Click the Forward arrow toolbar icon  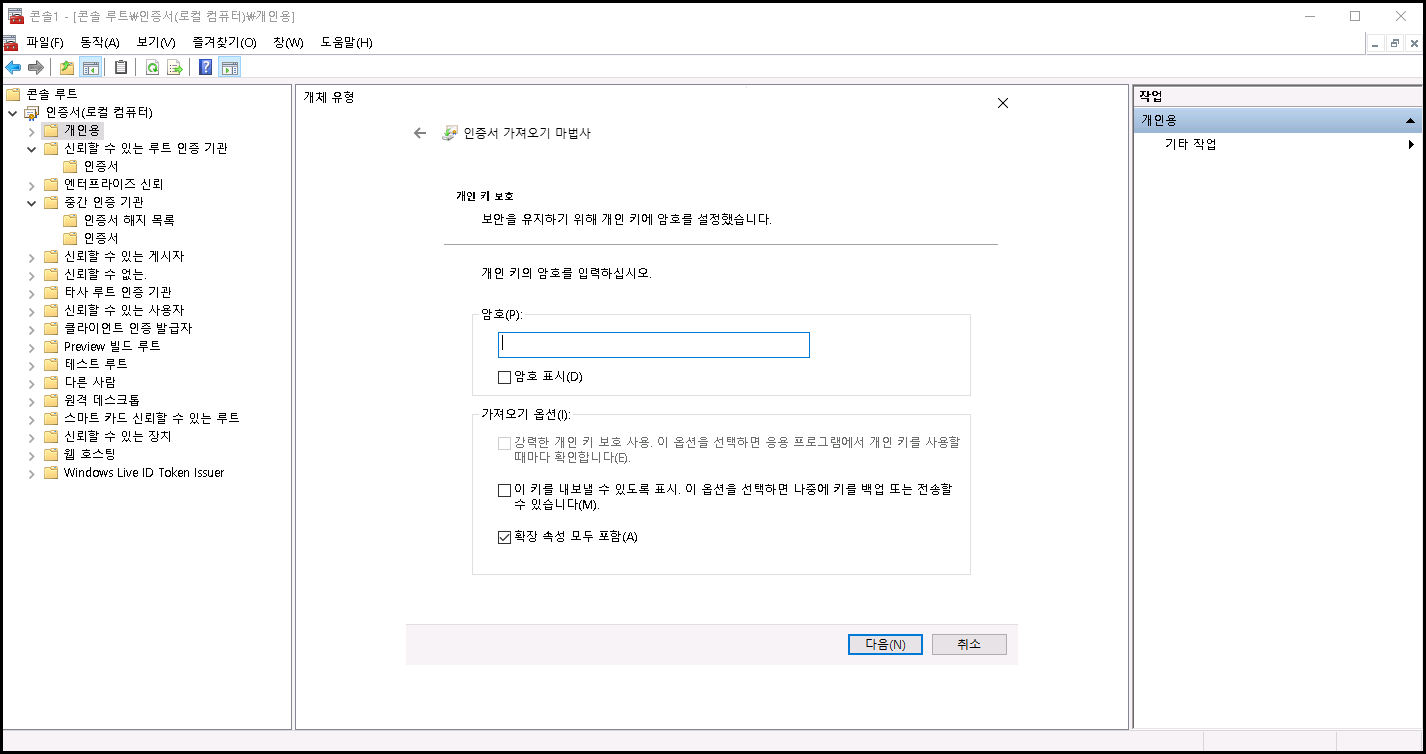tap(36, 67)
